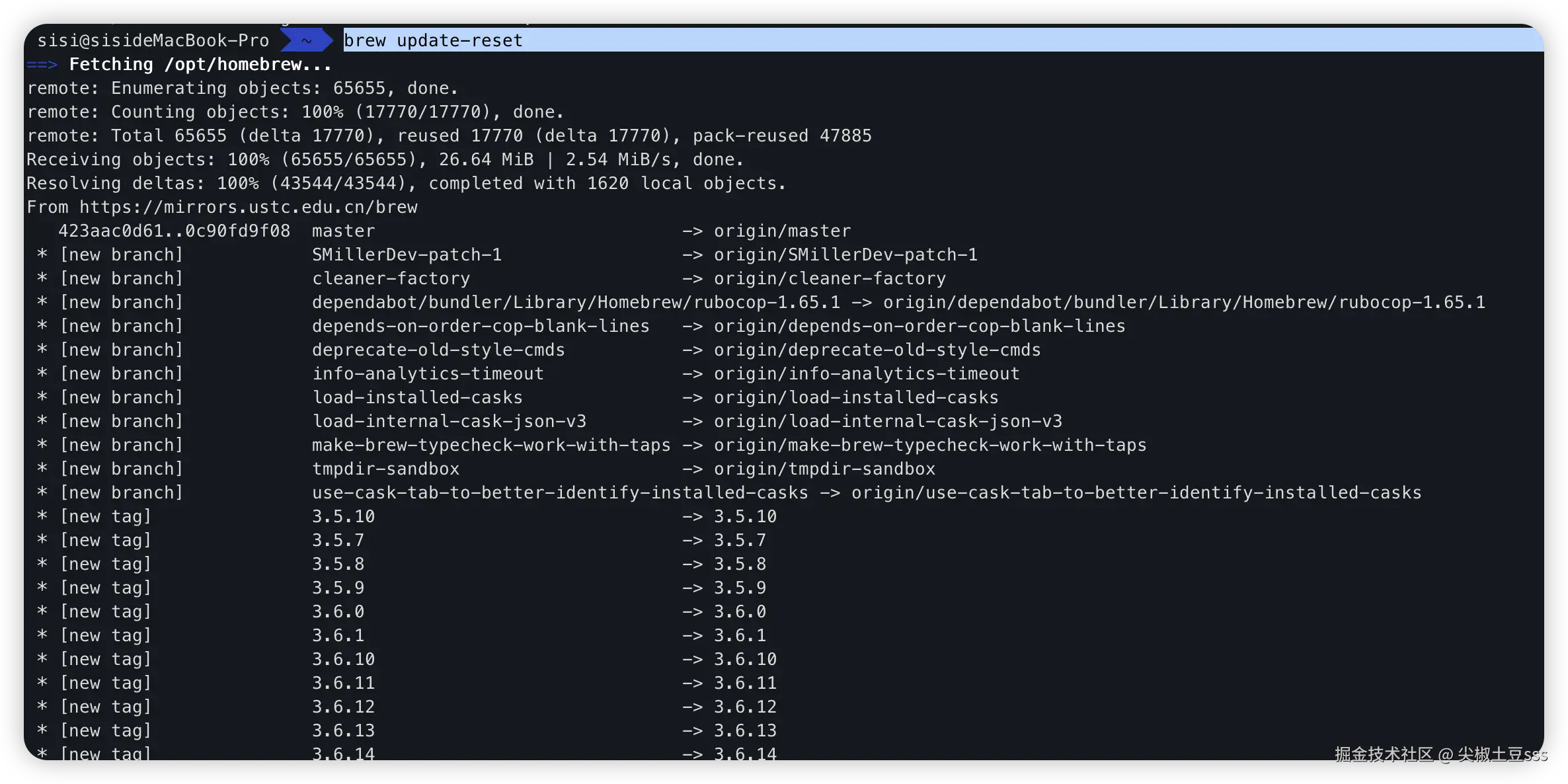Open the mirrors.ustc.edu.cn/brew URL
This screenshot has height=784, width=1568.
pos(248,207)
